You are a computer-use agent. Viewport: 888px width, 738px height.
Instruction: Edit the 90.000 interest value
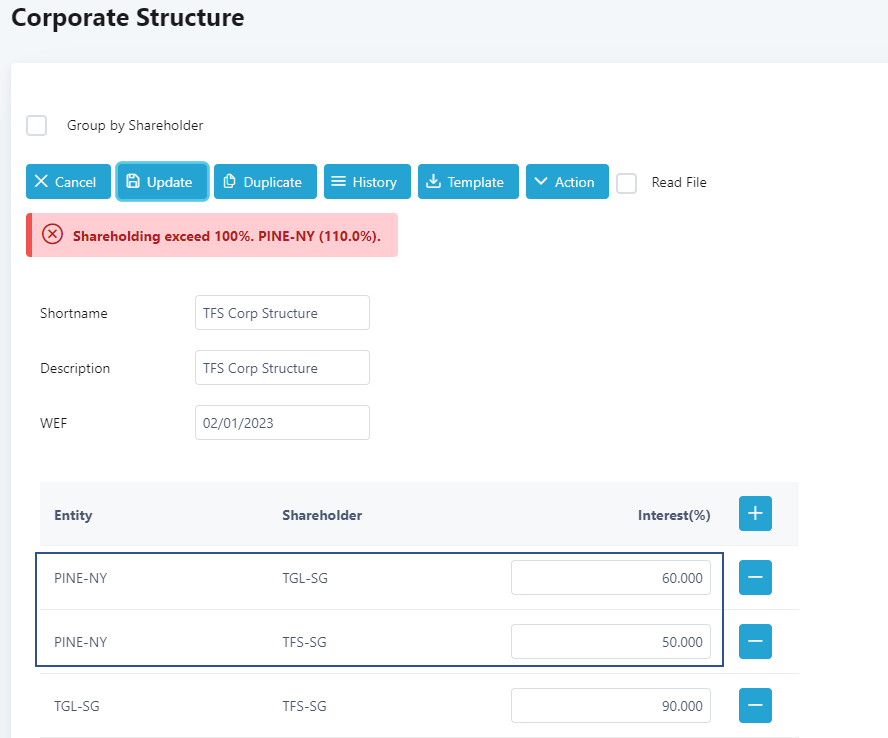coord(610,706)
